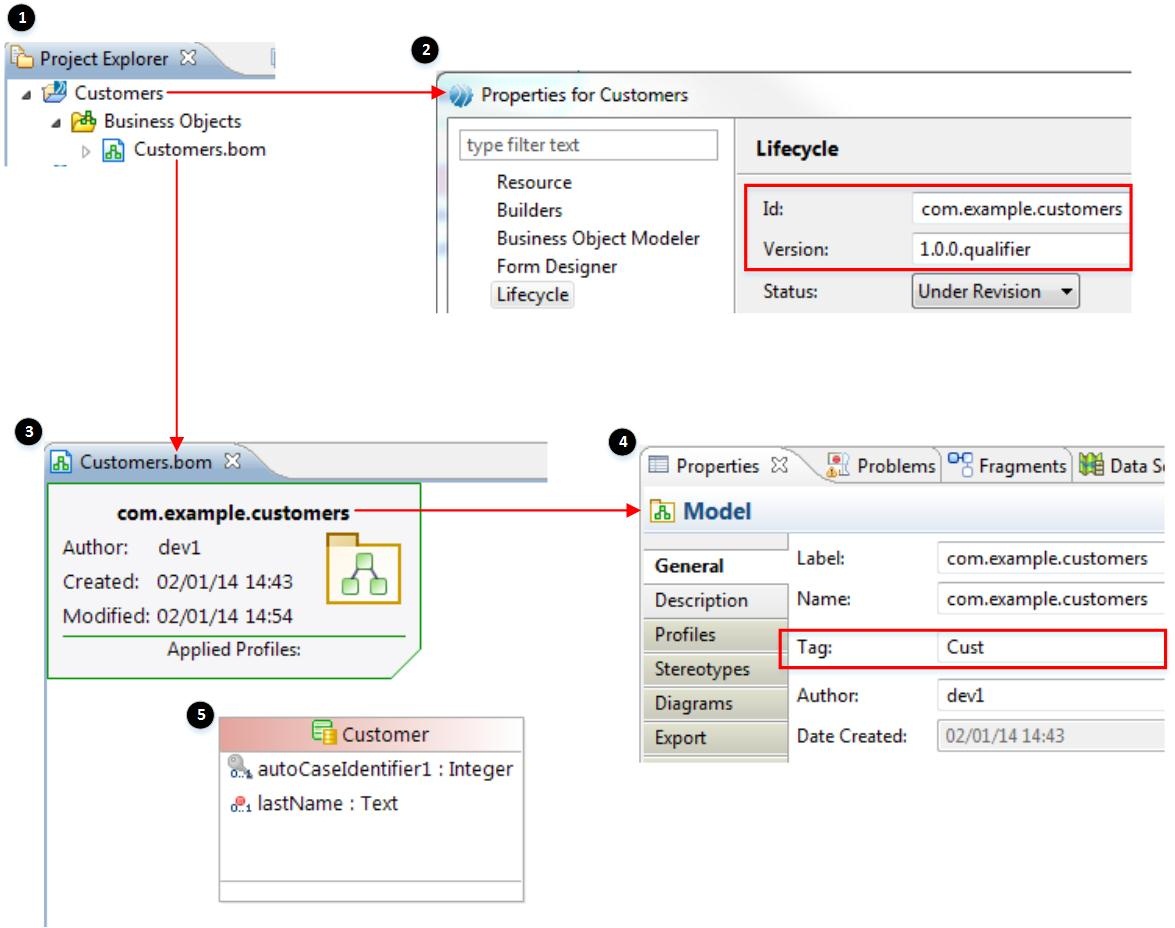
Task: Click the lastName attribute icon
Action: tap(241, 804)
